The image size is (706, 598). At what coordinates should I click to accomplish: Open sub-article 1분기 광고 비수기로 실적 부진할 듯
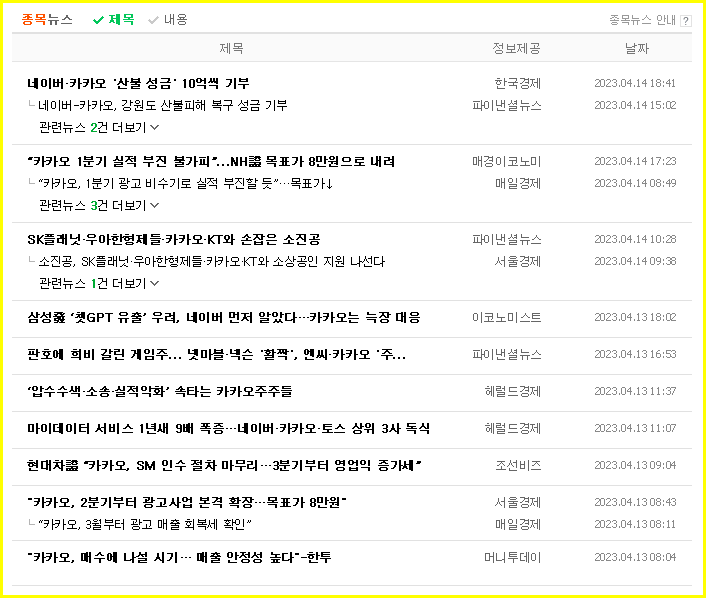(185, 183)
